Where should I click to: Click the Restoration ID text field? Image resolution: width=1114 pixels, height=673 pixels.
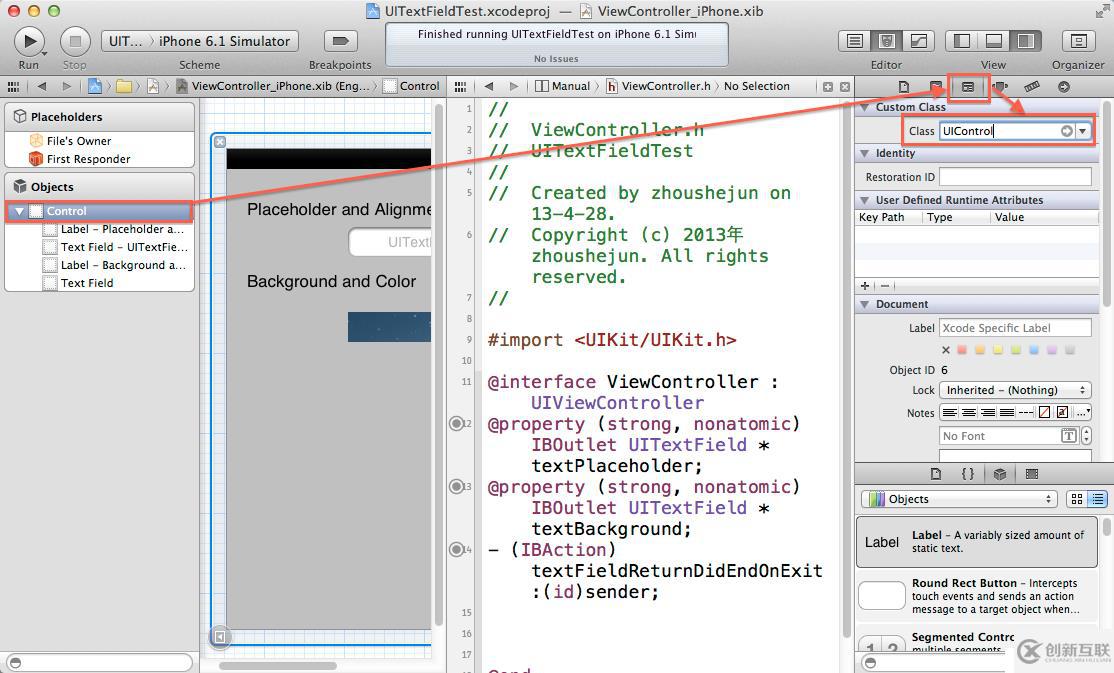point(1015,177)
